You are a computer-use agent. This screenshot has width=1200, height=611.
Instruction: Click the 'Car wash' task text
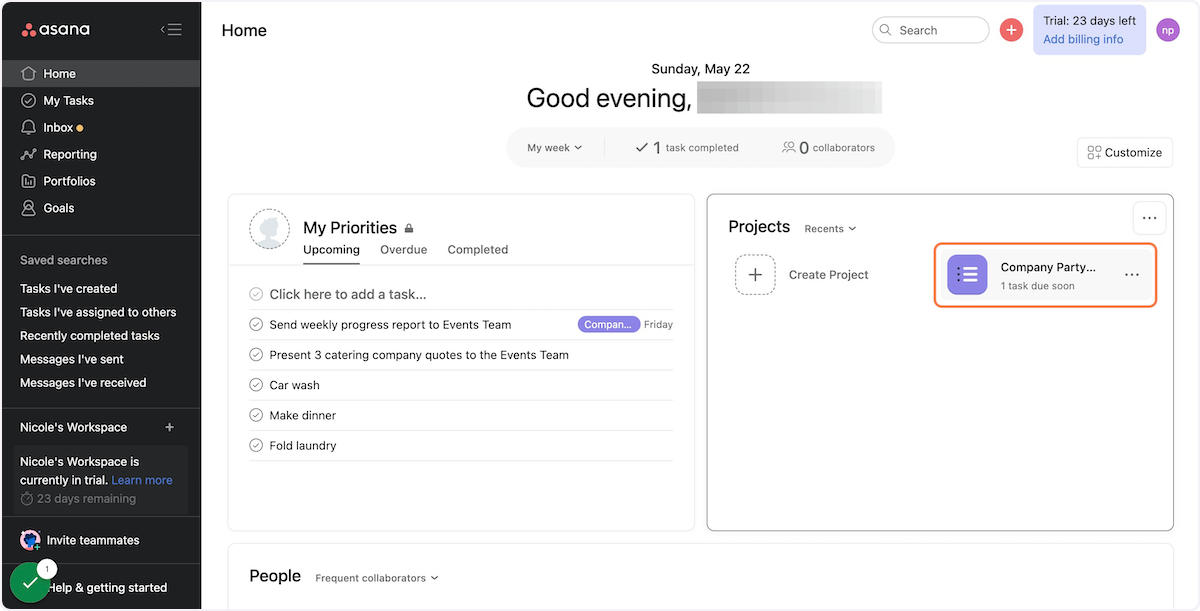coord(295,385)
